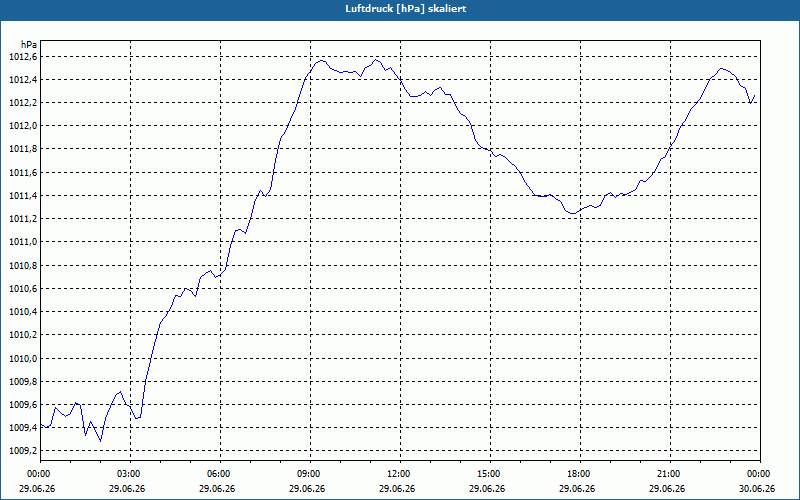Click the chart title Luftdruck [hPa] skaliert
Image resolution: width=800 pixels, height=500 pixels.
coord(406,9)
